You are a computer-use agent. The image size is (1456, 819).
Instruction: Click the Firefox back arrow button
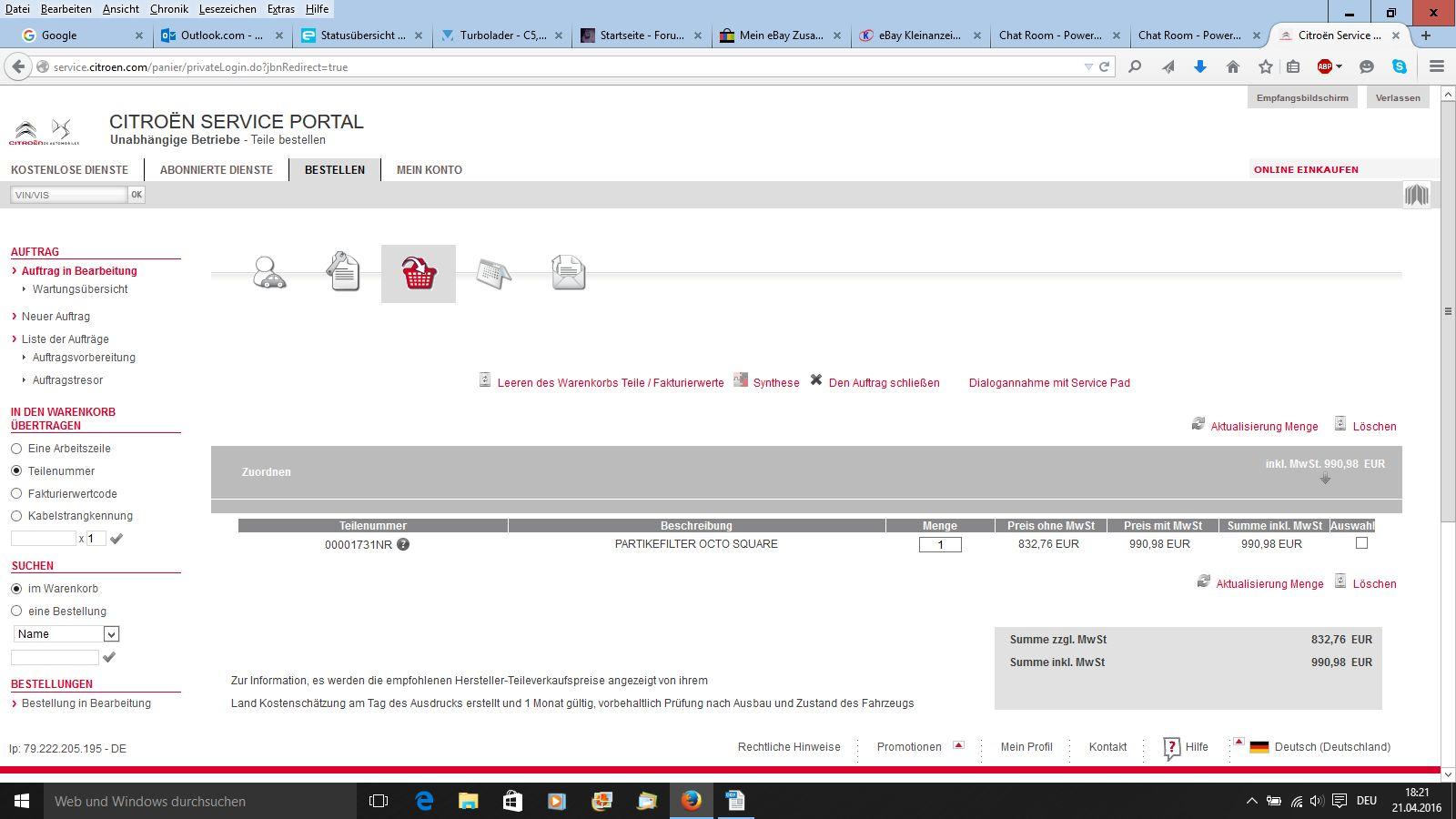point(18,66)
